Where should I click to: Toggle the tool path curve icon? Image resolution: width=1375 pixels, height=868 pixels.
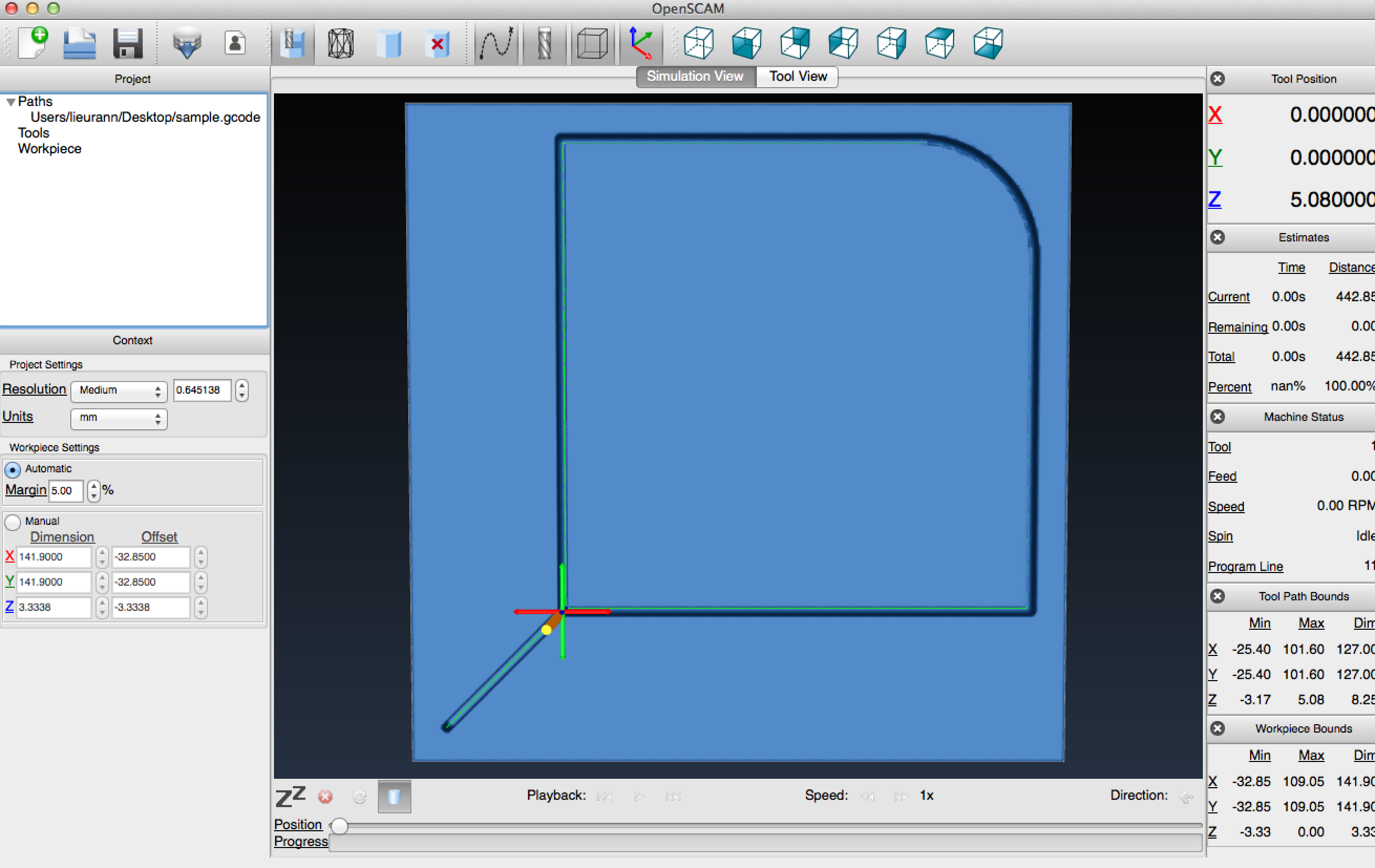[x=495, y=44]
